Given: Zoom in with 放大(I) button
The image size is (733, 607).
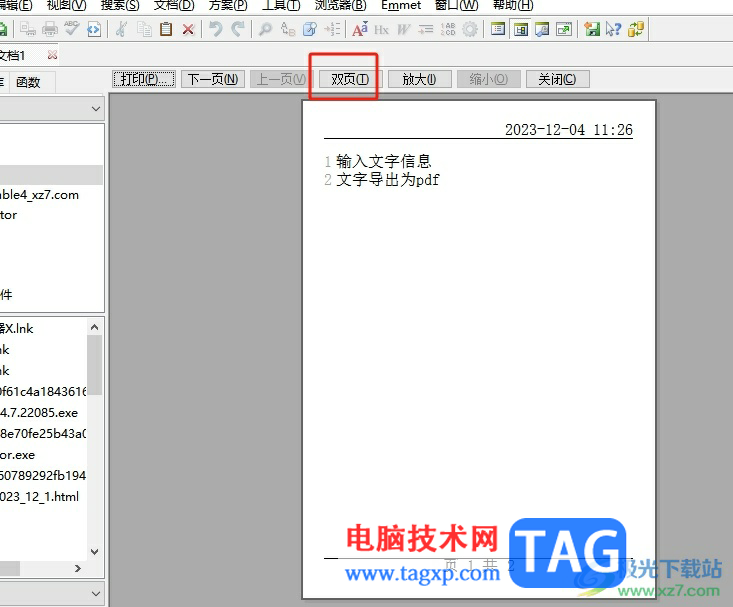Looking at the screenshot, I should click(419, 79).
